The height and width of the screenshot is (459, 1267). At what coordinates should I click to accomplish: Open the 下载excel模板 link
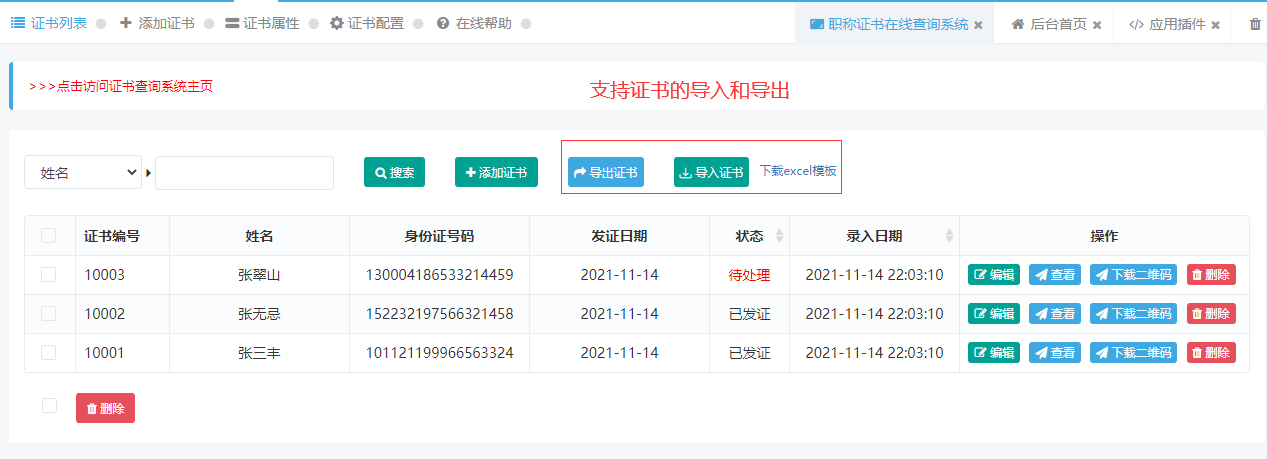click(x=798, y=171)
